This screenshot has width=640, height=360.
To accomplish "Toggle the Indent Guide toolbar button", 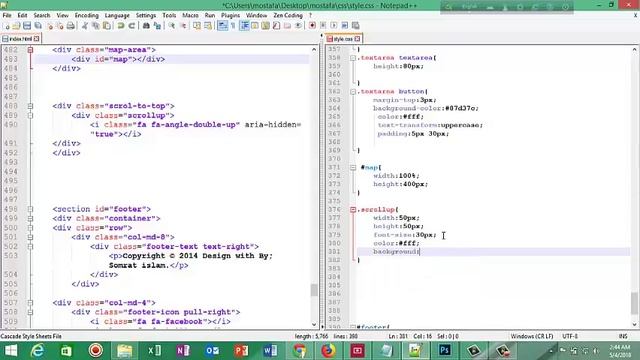I will point(244,26).
